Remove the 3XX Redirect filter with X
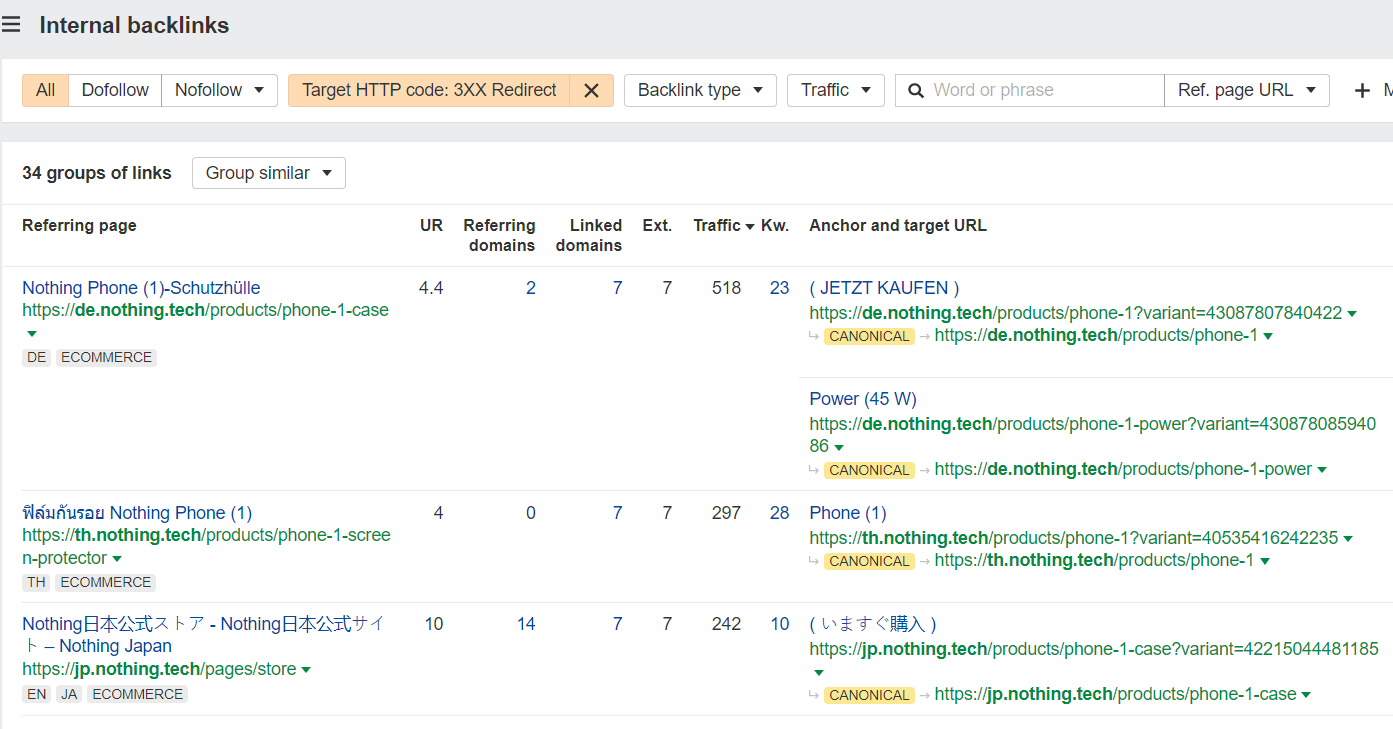 tap(591, 90)
